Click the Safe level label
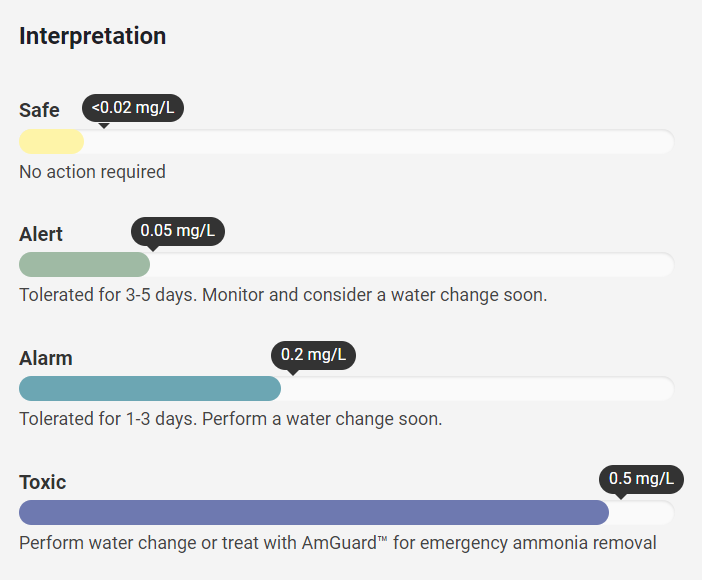Image resolution: width=702 pixels, height=580 pixels. [39, 110]
